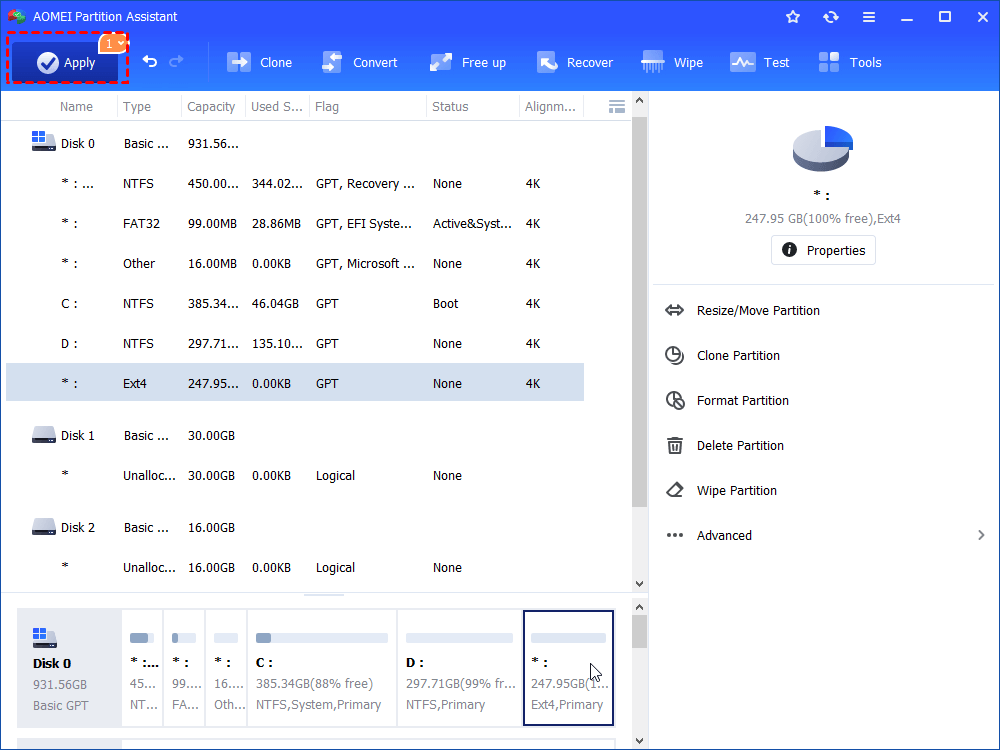Open the pending operations count dropdown

(x=114, y=43)
